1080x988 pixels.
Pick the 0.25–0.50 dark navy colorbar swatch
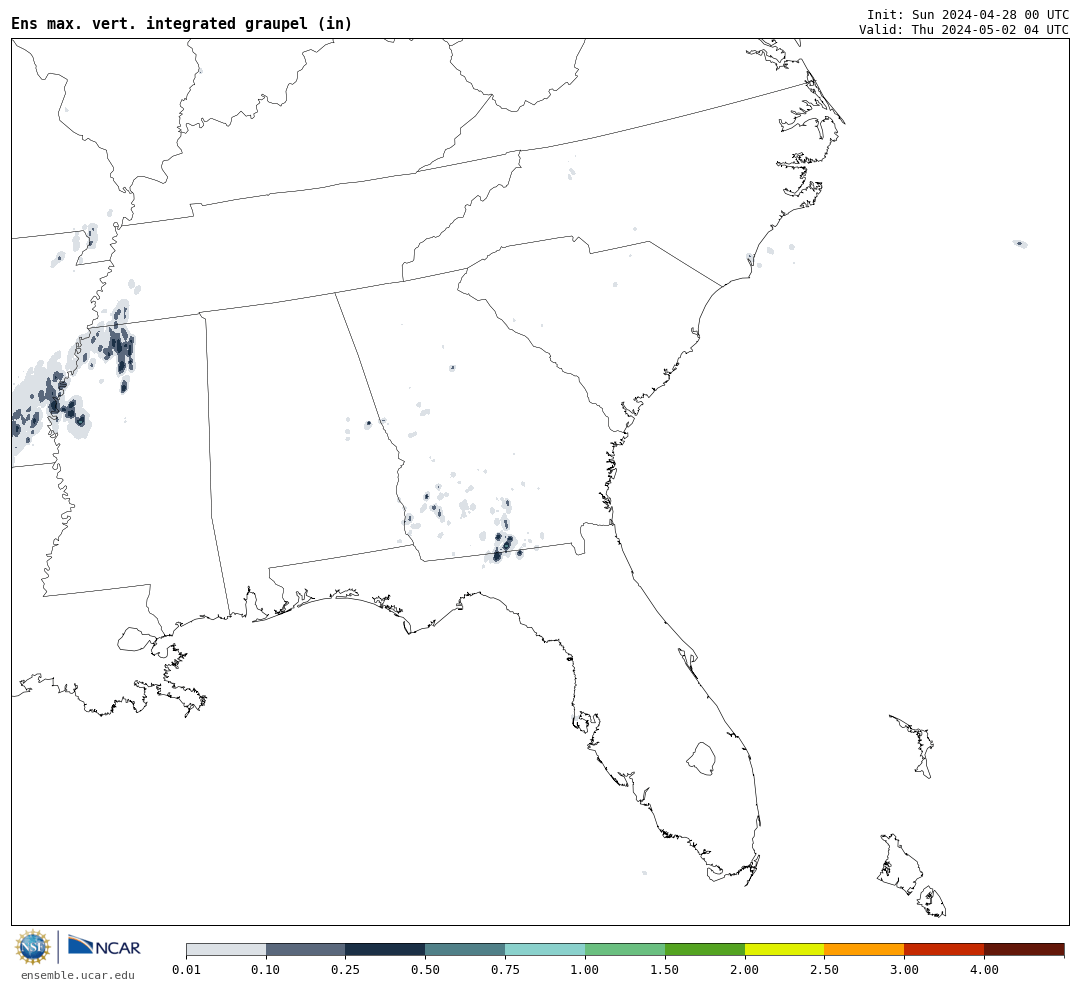pos(386,949)
